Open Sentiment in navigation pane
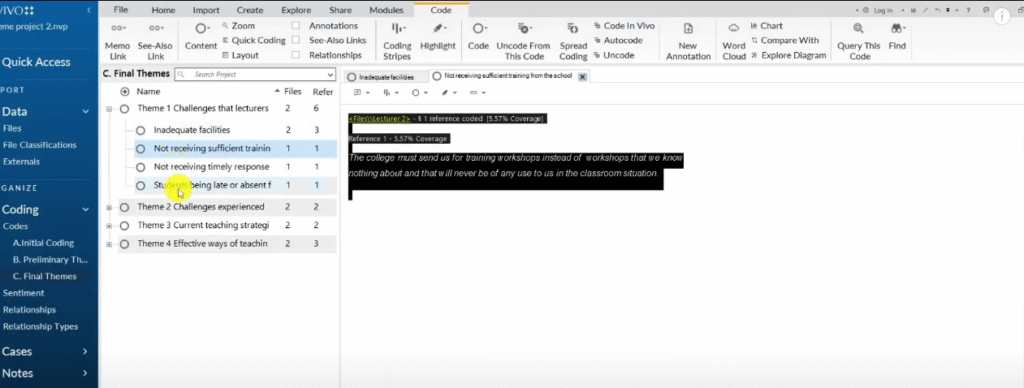 pyautogui.click(x=24, y=293)
